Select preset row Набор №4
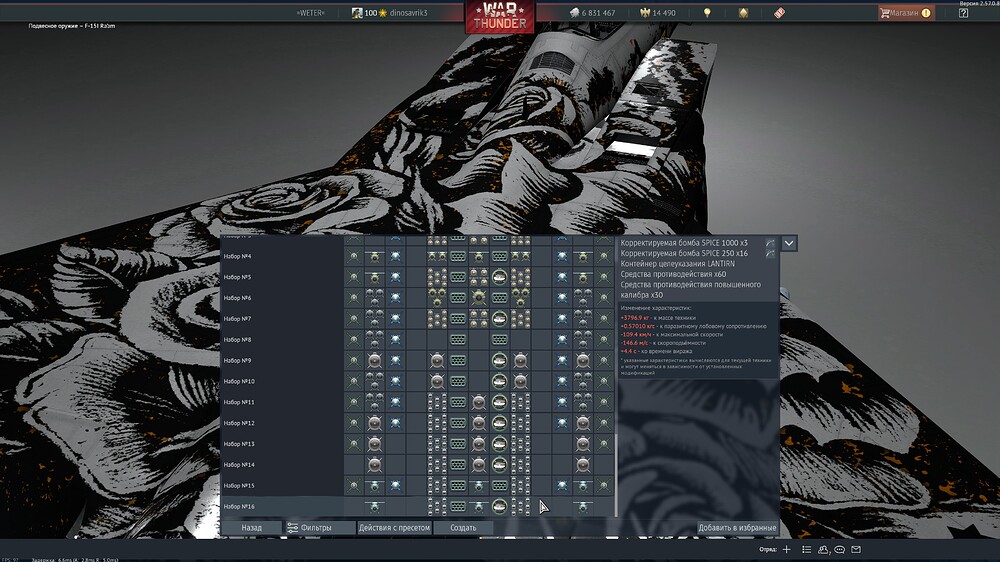This screenshot has height=562, width=1000. tap(417, 256)
